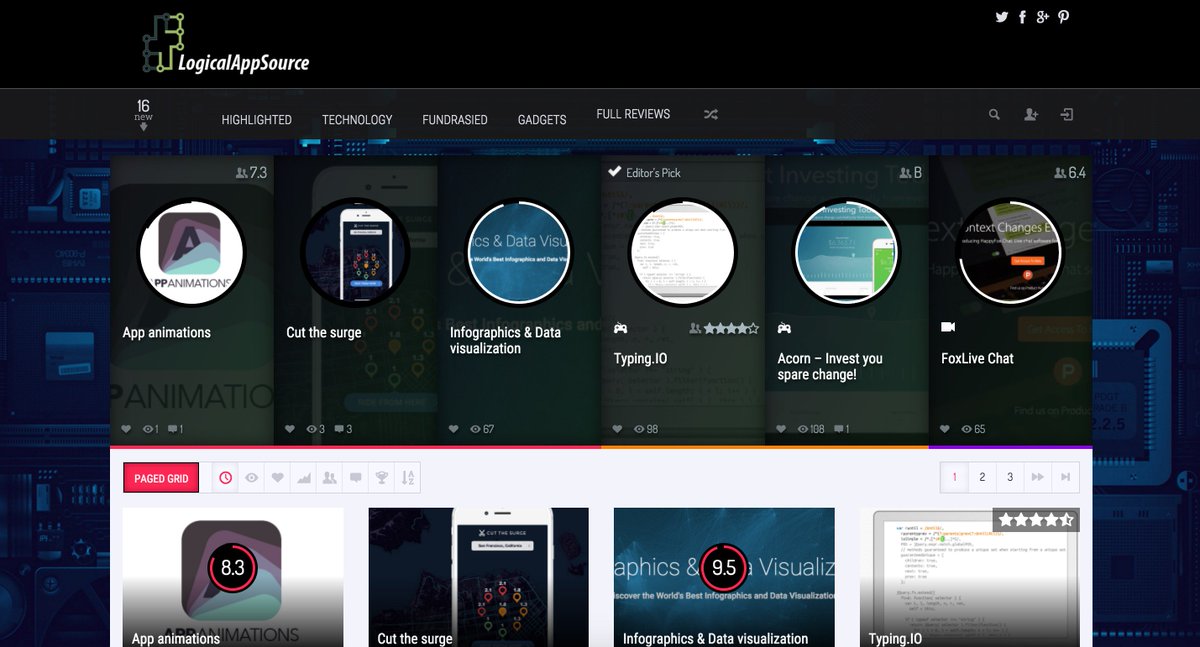The image size is (1200, 647).
Task: Sort grid by likes heart icon
Action: tap(278, 478)
